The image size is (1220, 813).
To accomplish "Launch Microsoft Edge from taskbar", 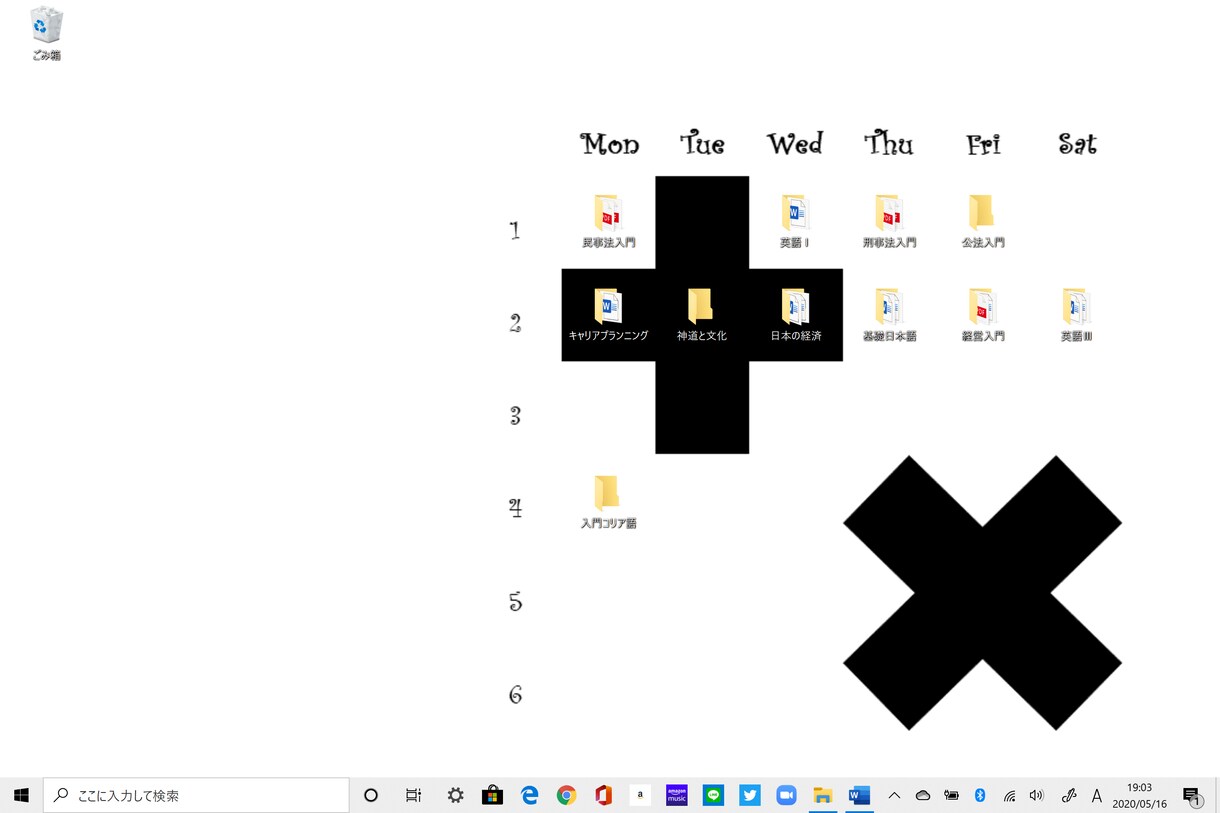I will (x=529, y=795).
